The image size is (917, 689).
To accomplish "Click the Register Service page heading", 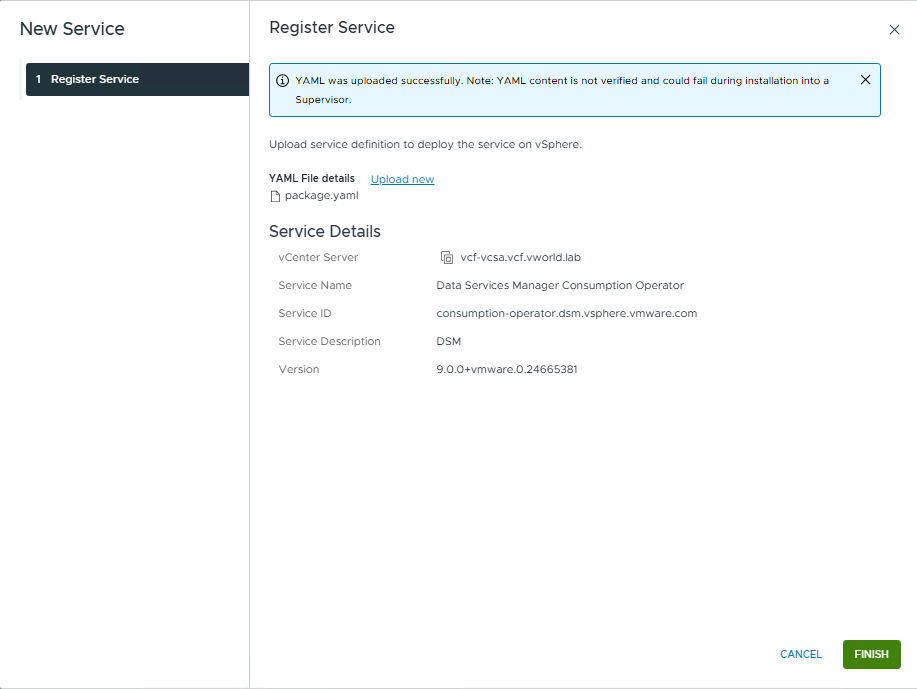I will click(x=331, y=28).
